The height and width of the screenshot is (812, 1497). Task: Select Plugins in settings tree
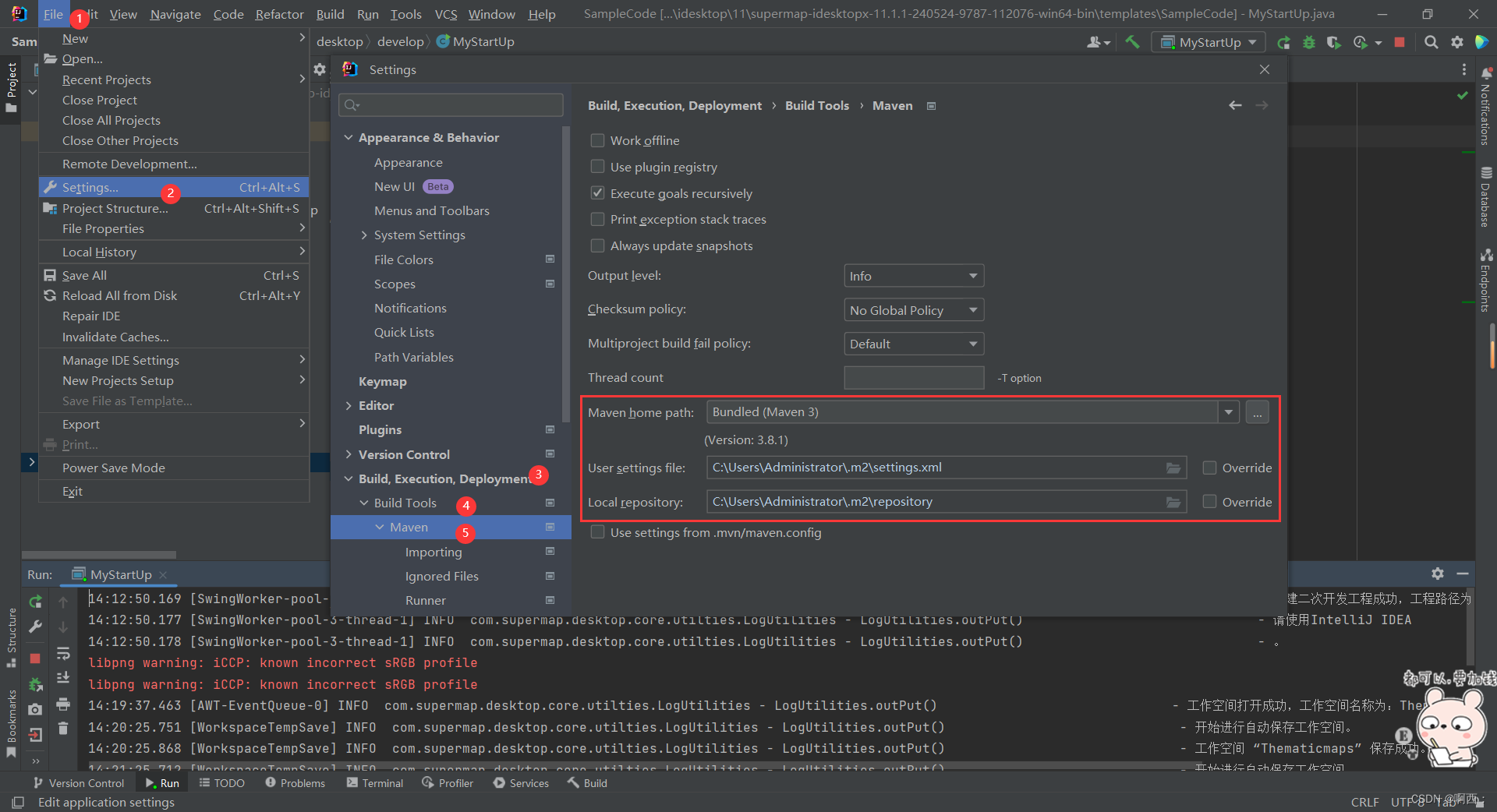click(380, 429)
